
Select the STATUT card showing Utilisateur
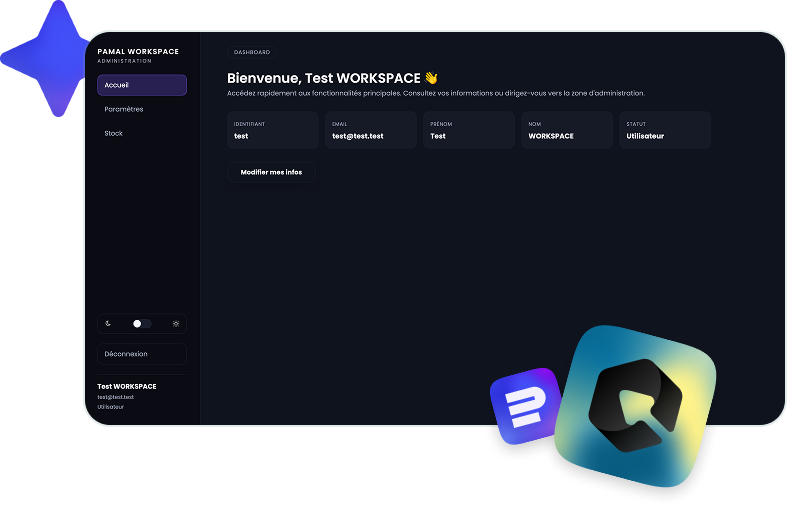coord(665,130)
